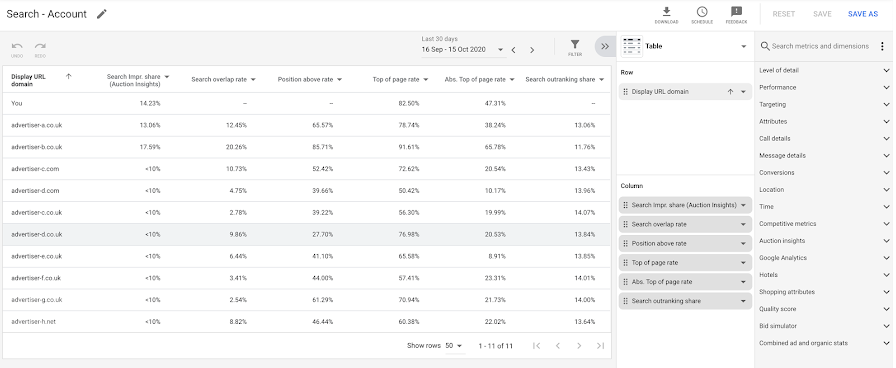
Task: Expand the Competitive metrics category
Action: click(x=825, y=224)
